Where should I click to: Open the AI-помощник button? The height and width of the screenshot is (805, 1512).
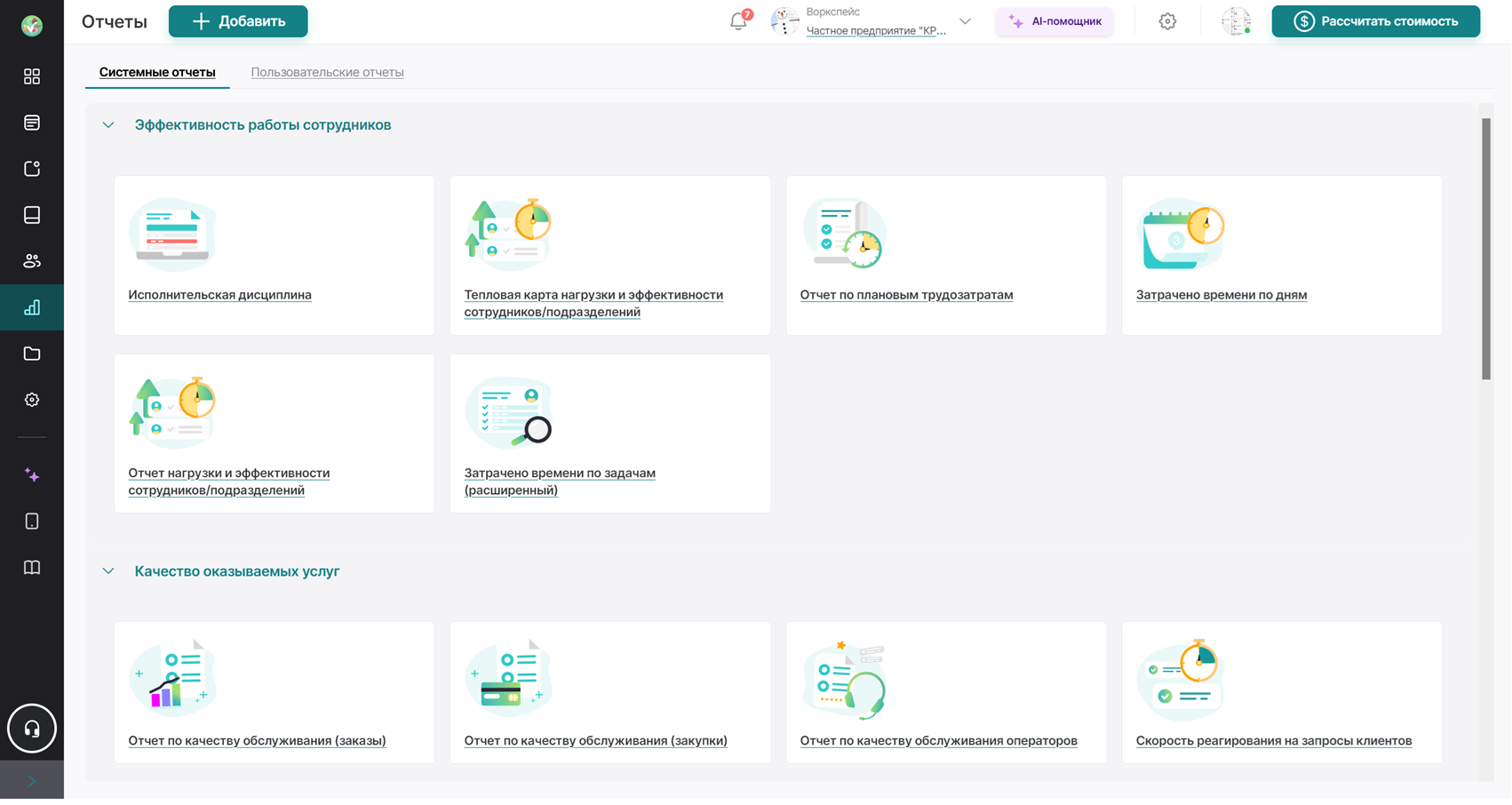[1054, 21]
